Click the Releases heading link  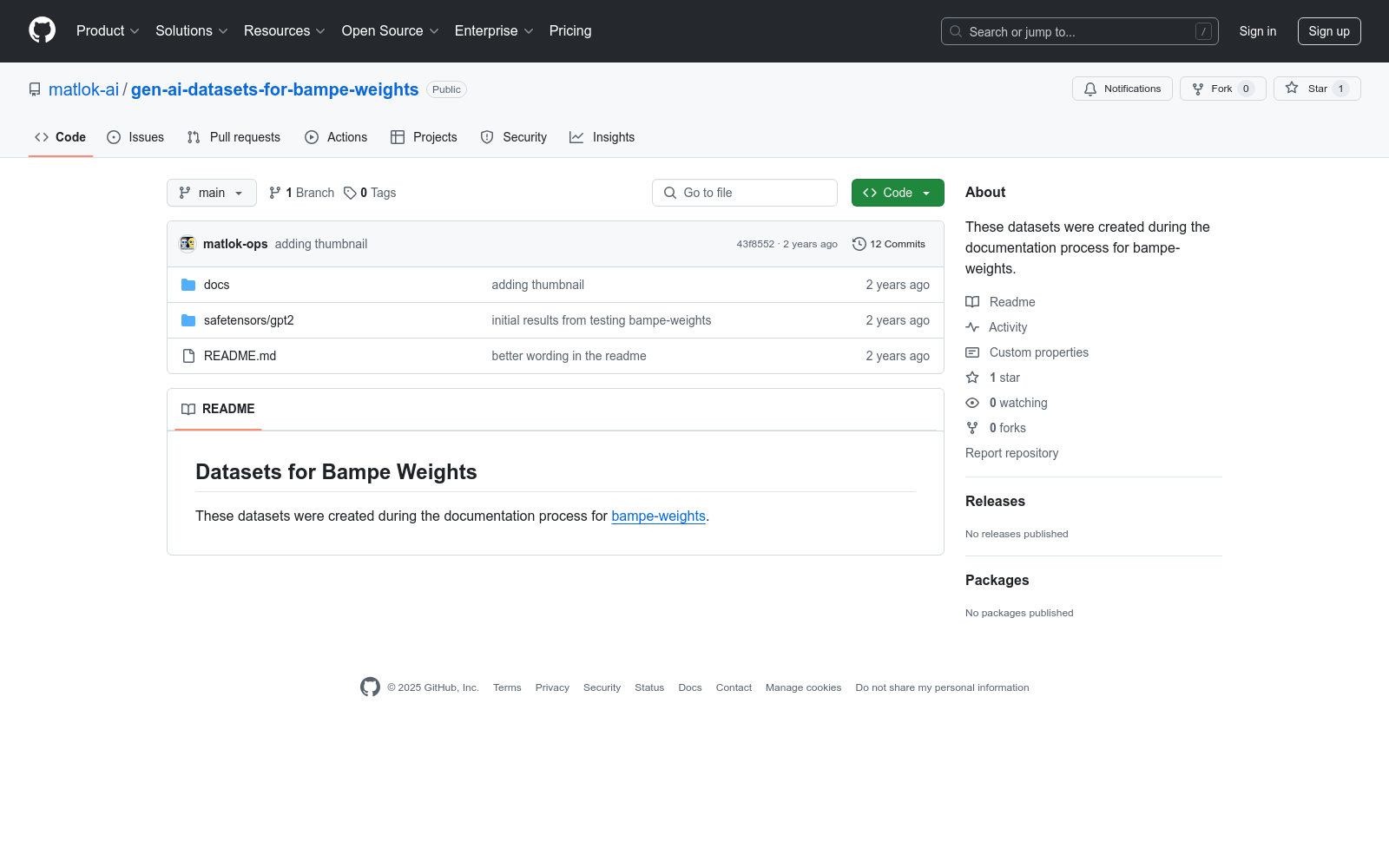[x=995, y=502]
